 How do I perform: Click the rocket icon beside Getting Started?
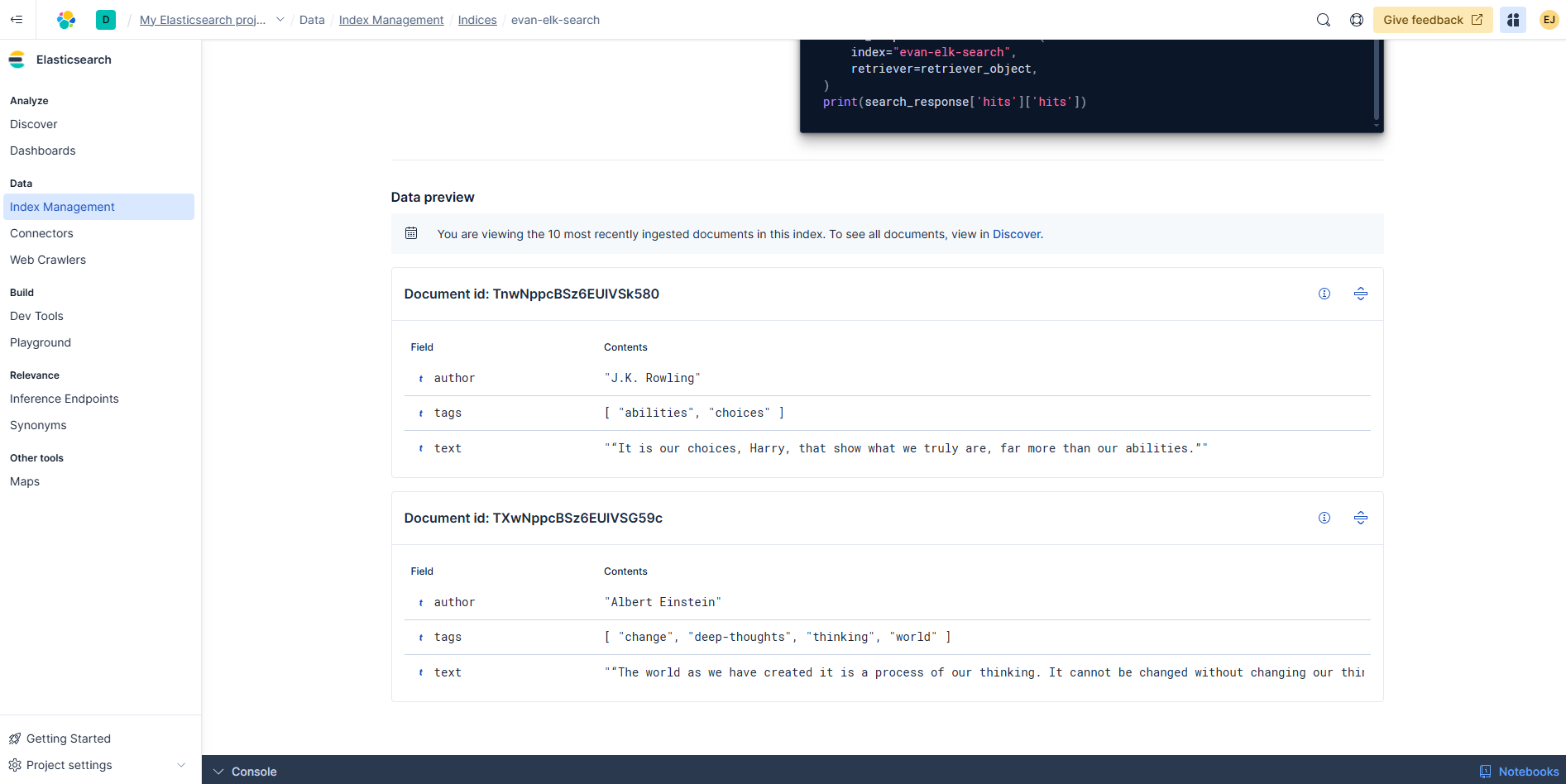[x=15, y=739]
